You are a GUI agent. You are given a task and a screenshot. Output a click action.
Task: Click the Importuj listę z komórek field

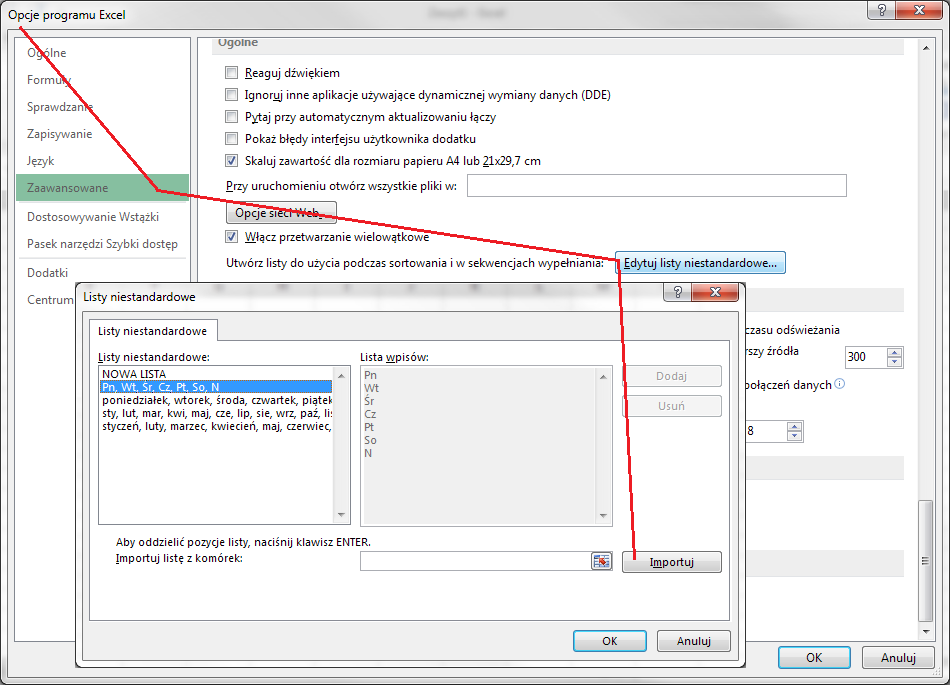476,561
